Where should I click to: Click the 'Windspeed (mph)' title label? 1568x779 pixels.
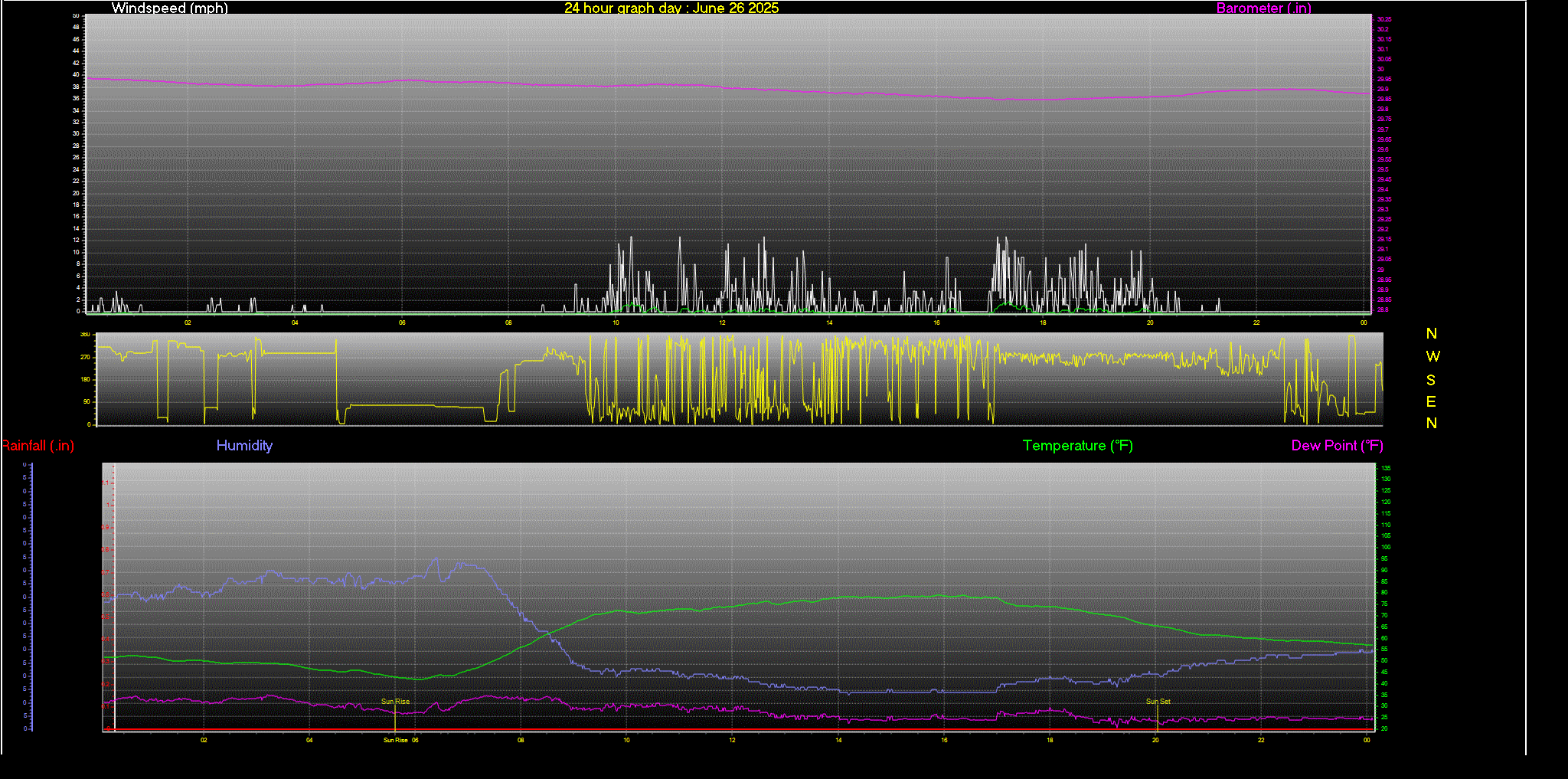(169, 8)
